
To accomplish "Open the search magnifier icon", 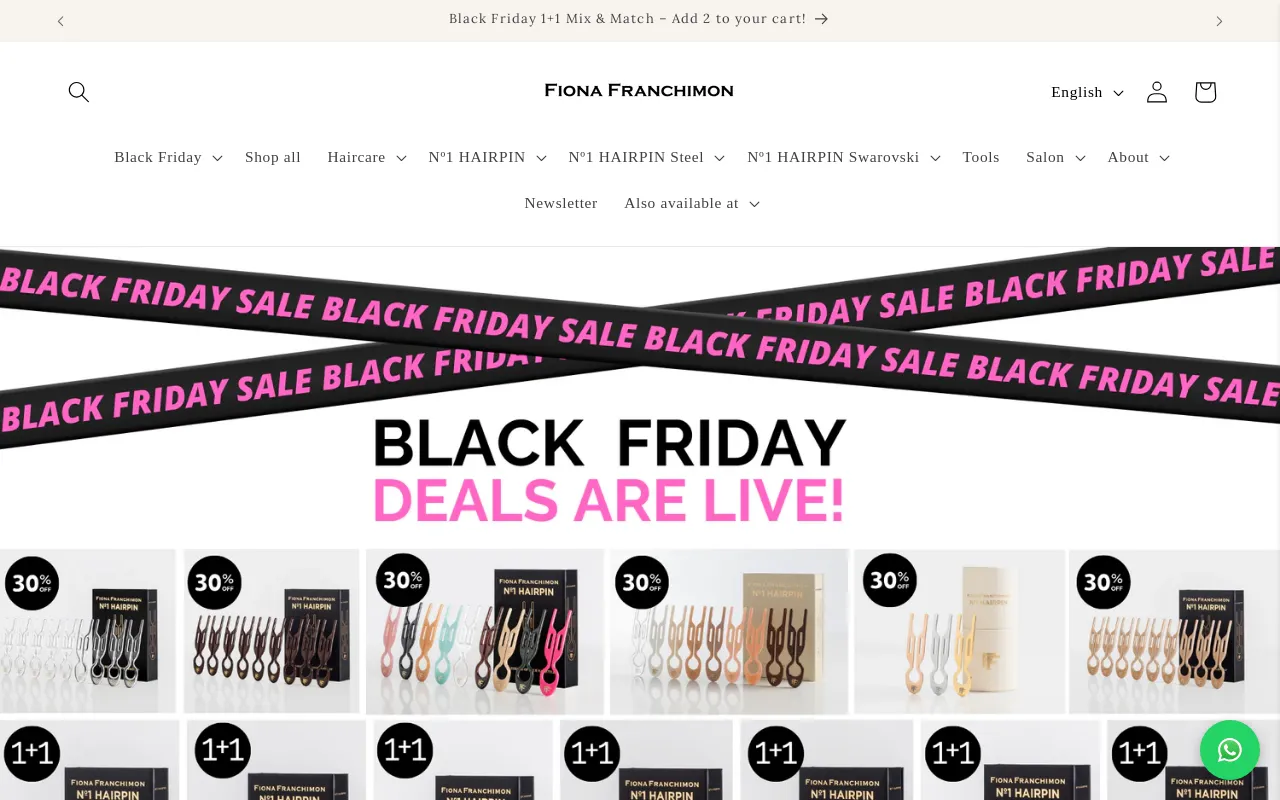I will click(x=79, y=92).
